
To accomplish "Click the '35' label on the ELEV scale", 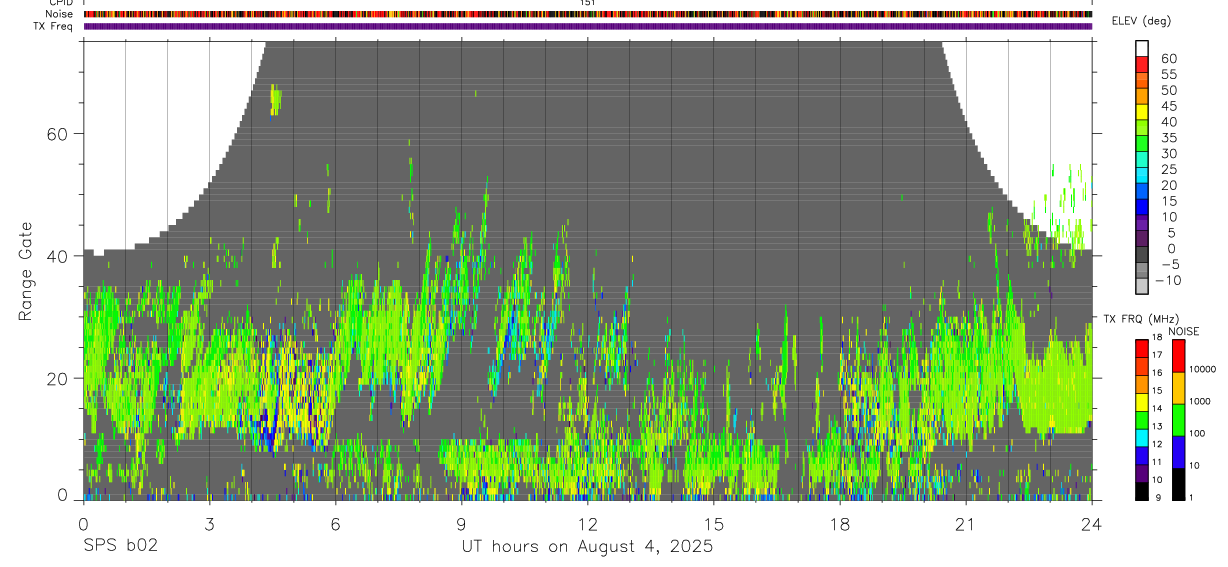I will coord(1168,138).
